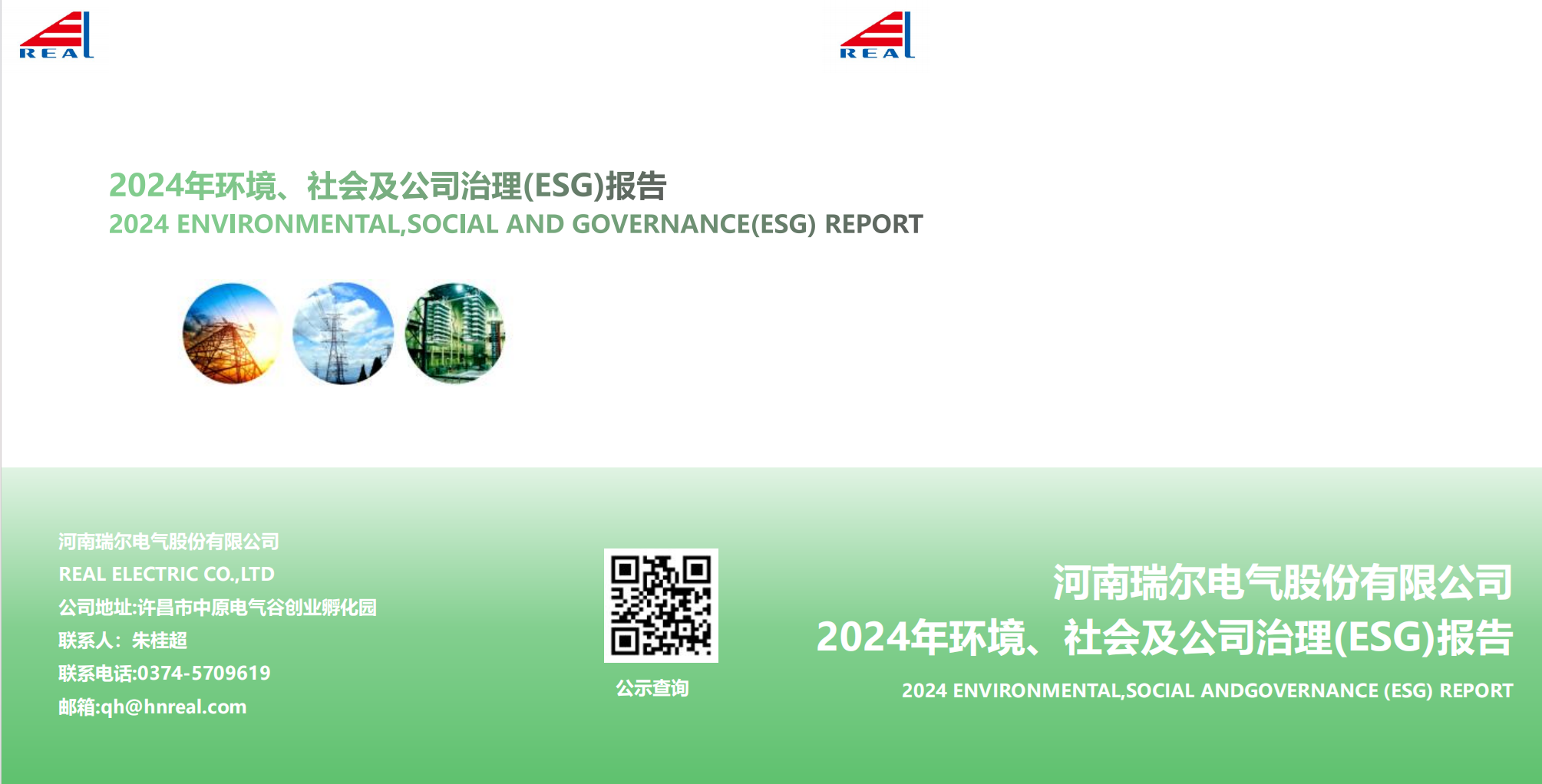Viewport: 1542px width, 784px height.
Task: Click the green industrial facility circular image
Action: [454, 334]
